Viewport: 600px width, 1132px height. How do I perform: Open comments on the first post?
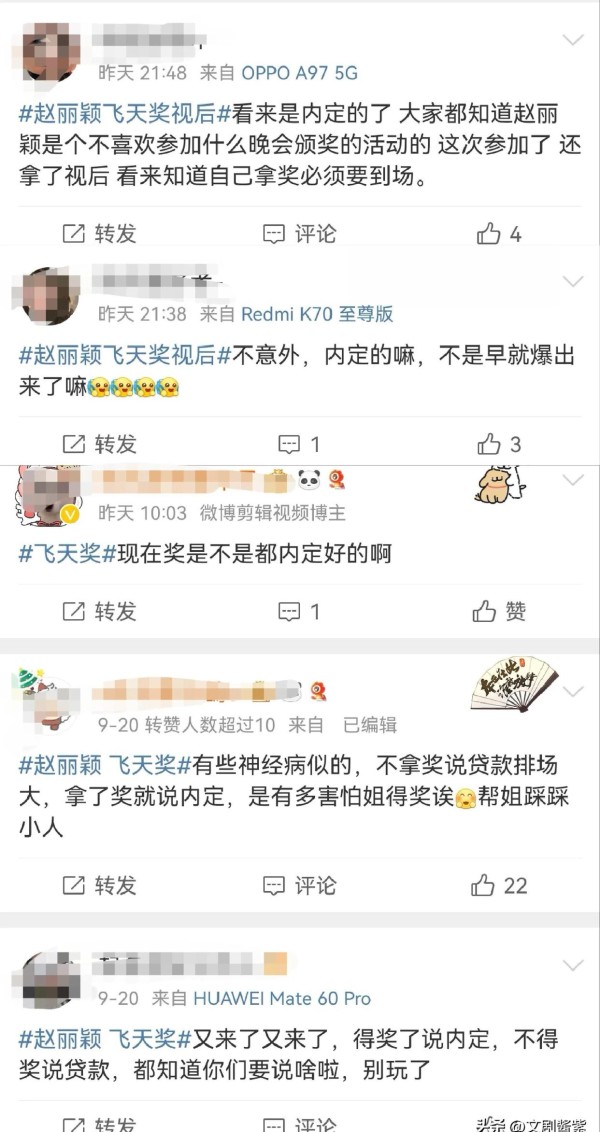pos(299,234)
